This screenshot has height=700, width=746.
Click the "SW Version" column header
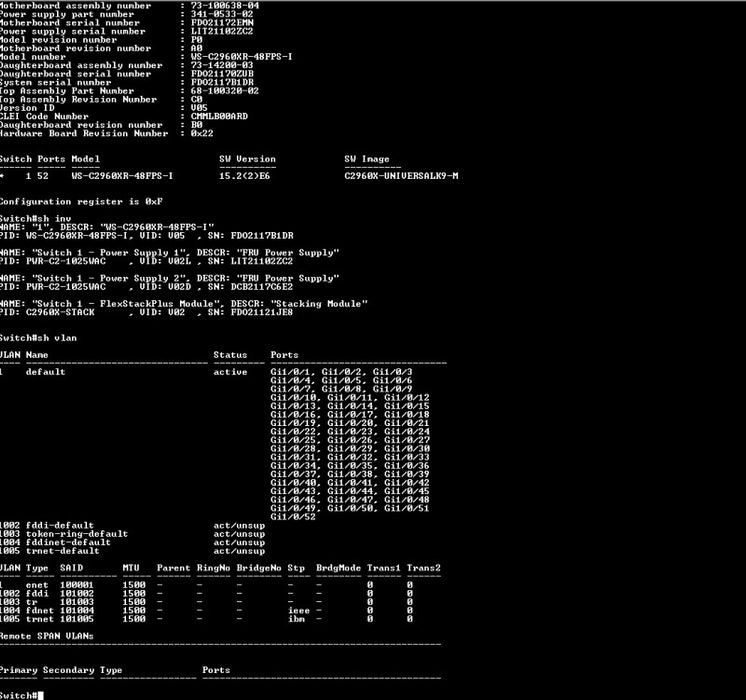click(x=247, y=159)
